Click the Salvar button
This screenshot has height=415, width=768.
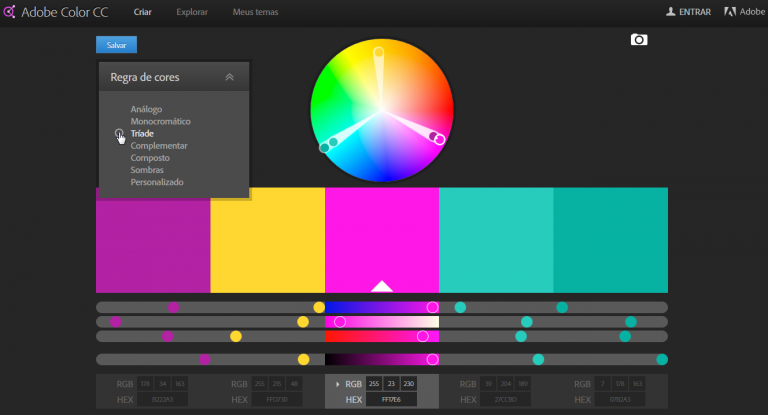point(117,45)
